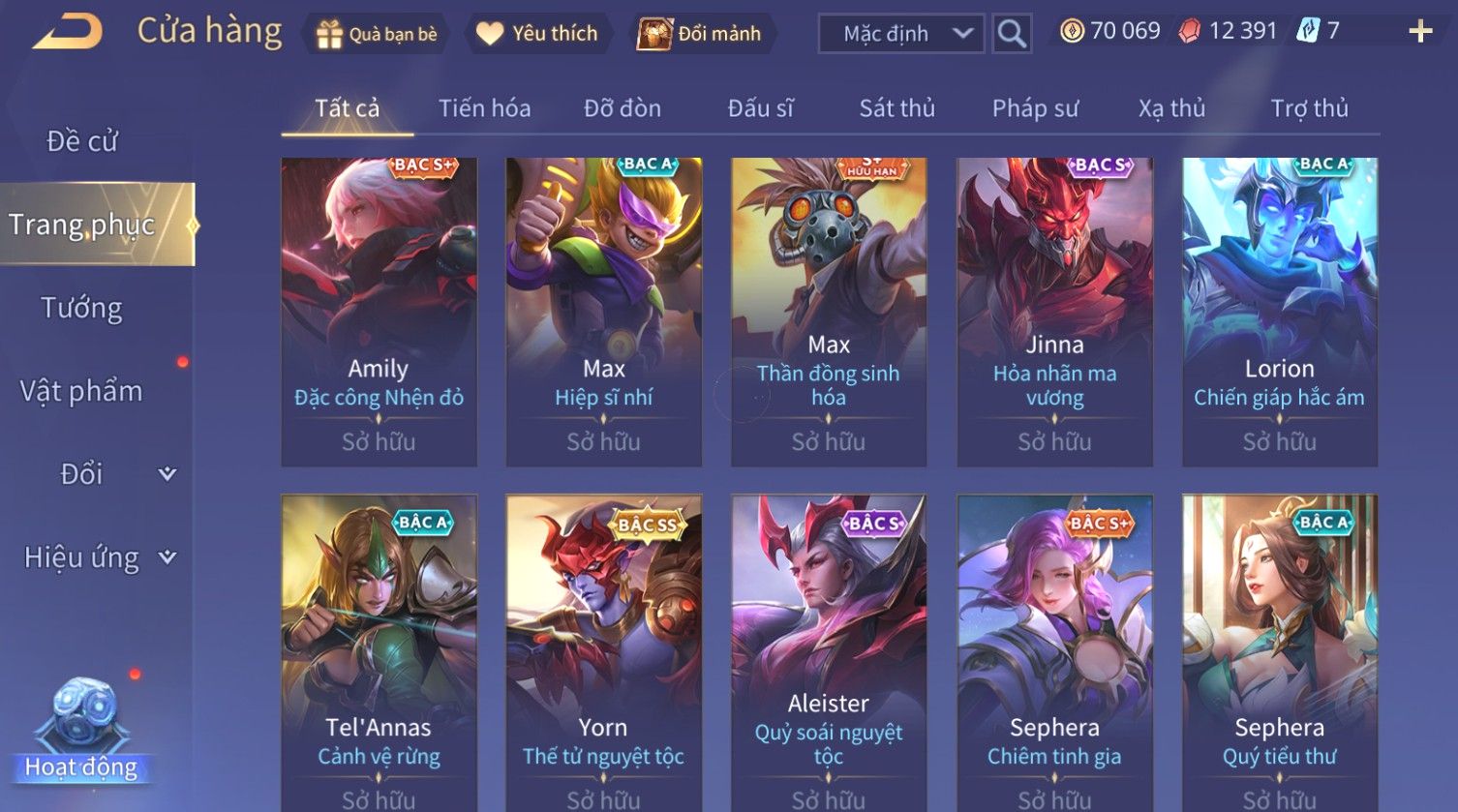Click the blue voucher ticket icon
Image resolution: width=1458 pixels, height=812 pixels.
pos(1308,31)
